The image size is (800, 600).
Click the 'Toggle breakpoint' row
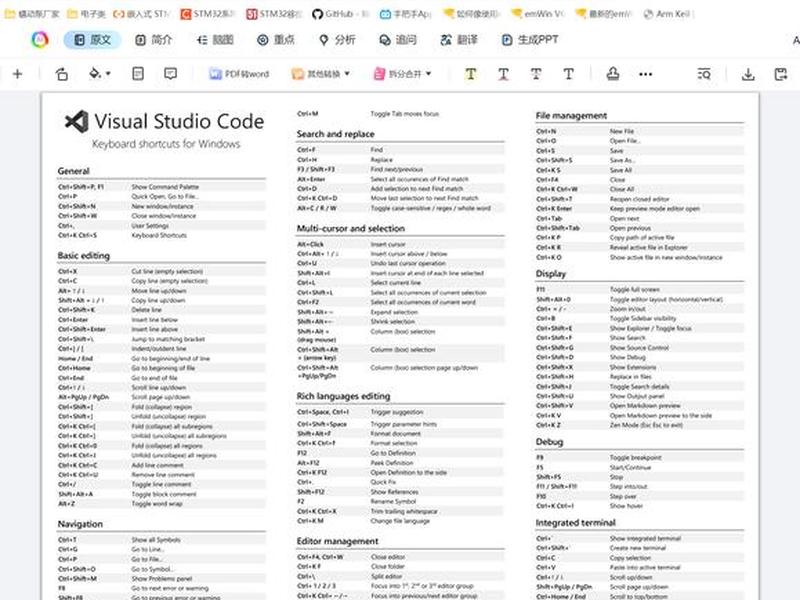point(639,458)
